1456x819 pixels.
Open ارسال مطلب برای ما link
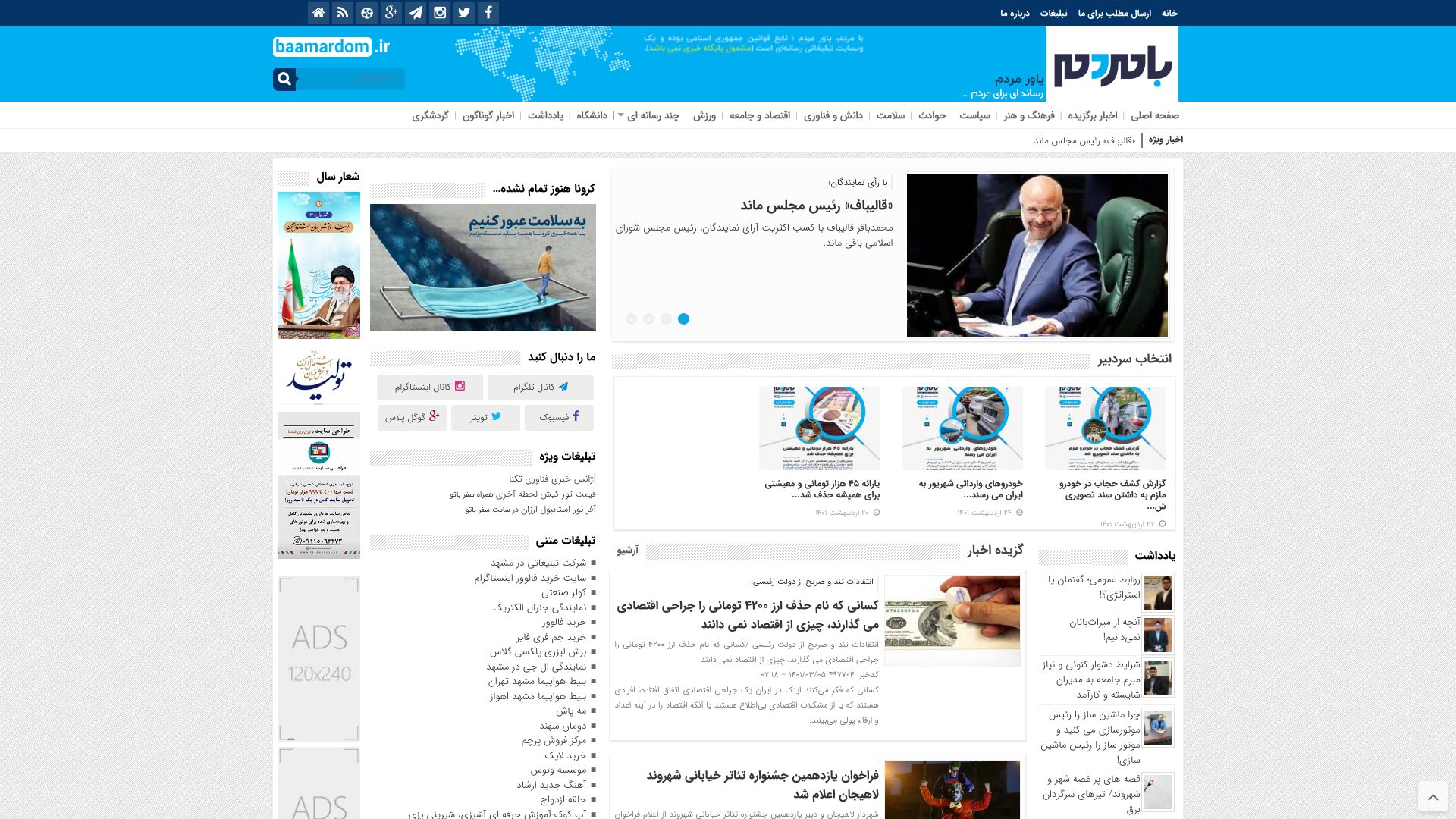1115,13
